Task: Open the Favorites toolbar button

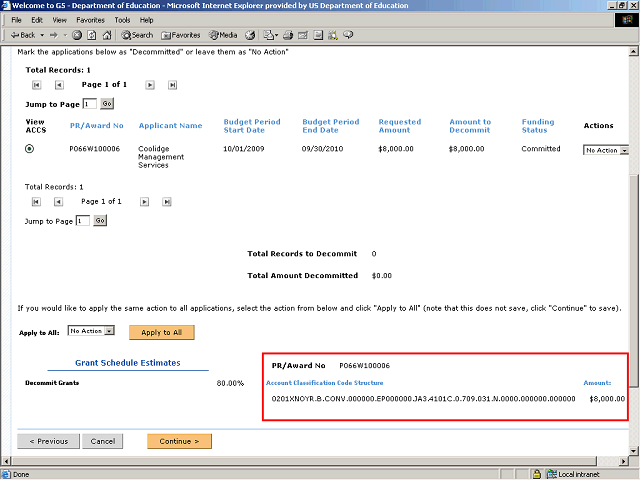Action: tap(179, 35)
